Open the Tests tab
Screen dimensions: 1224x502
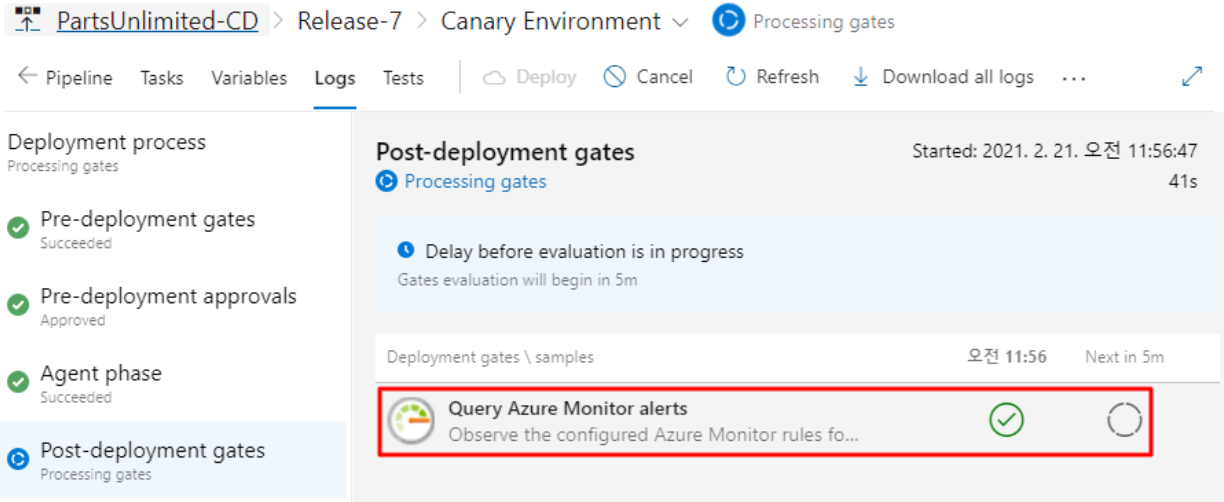403,77
